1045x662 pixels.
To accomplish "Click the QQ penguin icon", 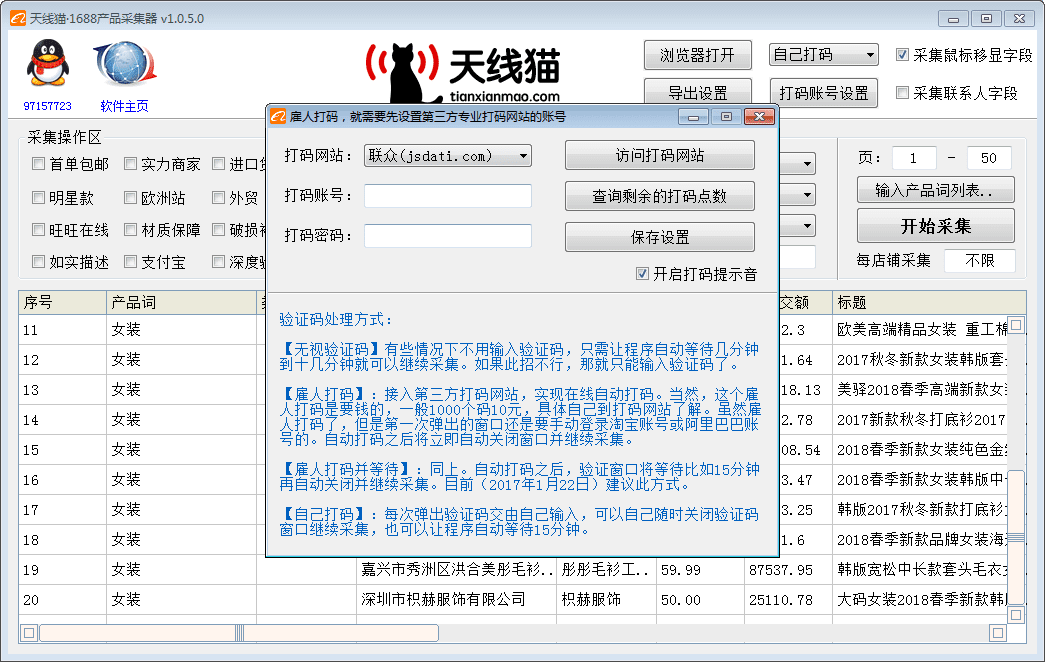I will (47, 63).
